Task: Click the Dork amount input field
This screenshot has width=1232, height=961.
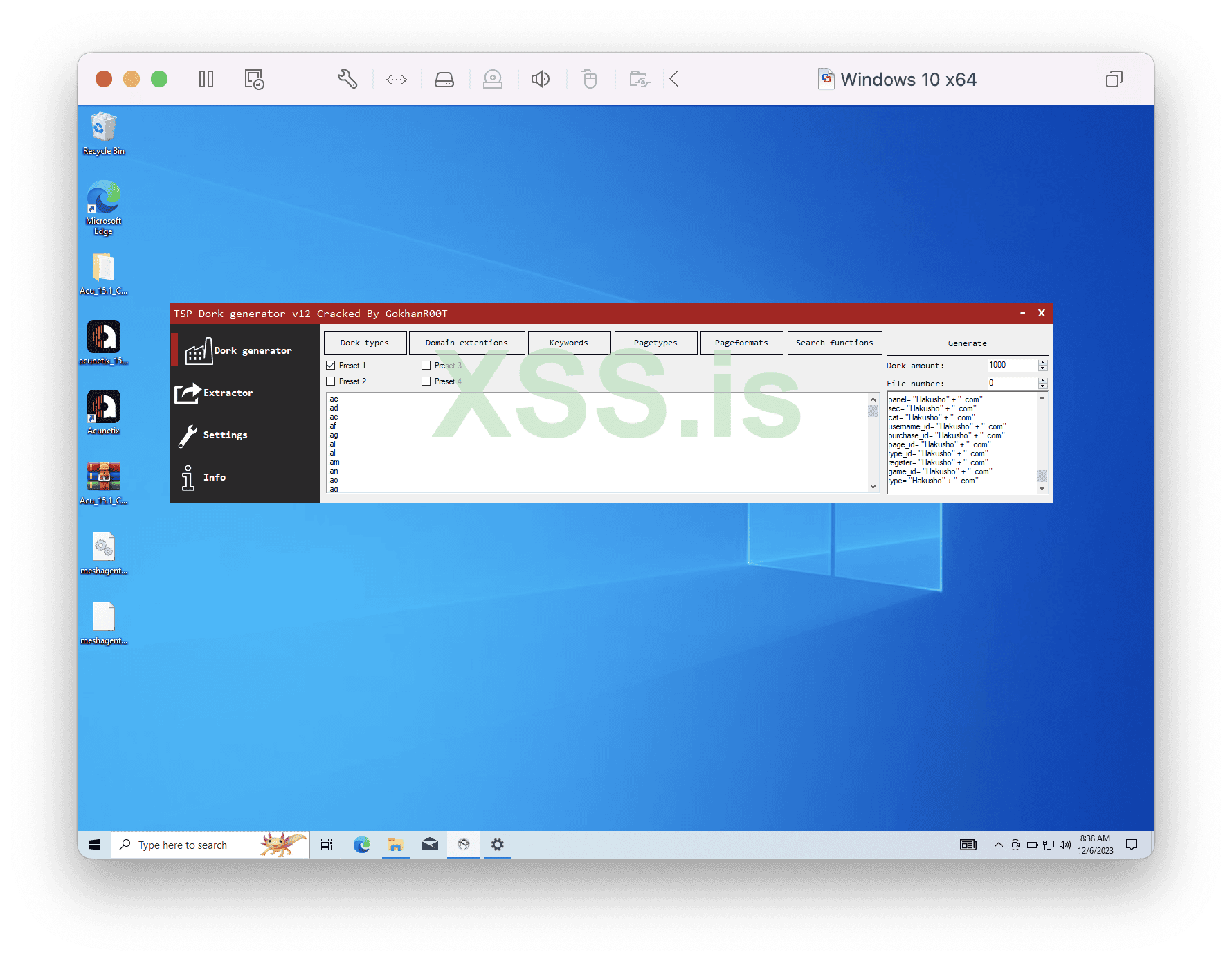Action: 1013,366
